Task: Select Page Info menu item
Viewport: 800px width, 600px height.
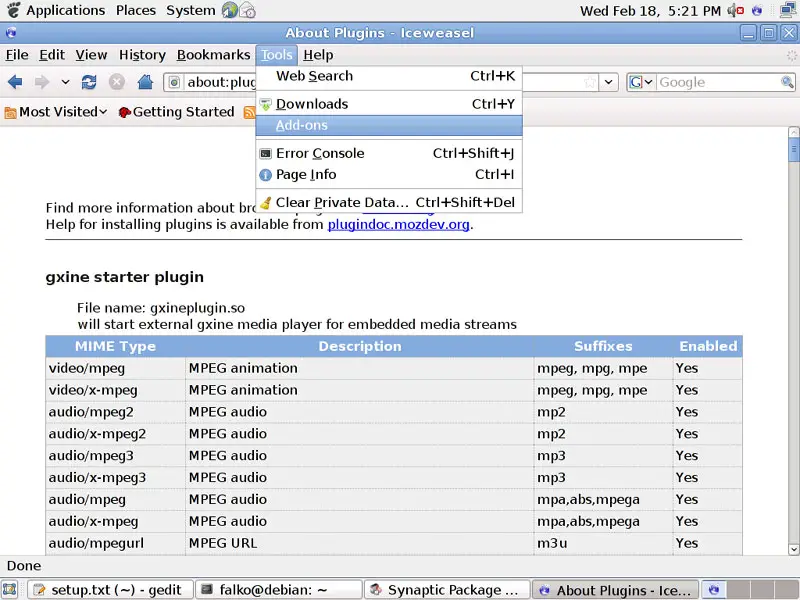Action: [306, 174]
